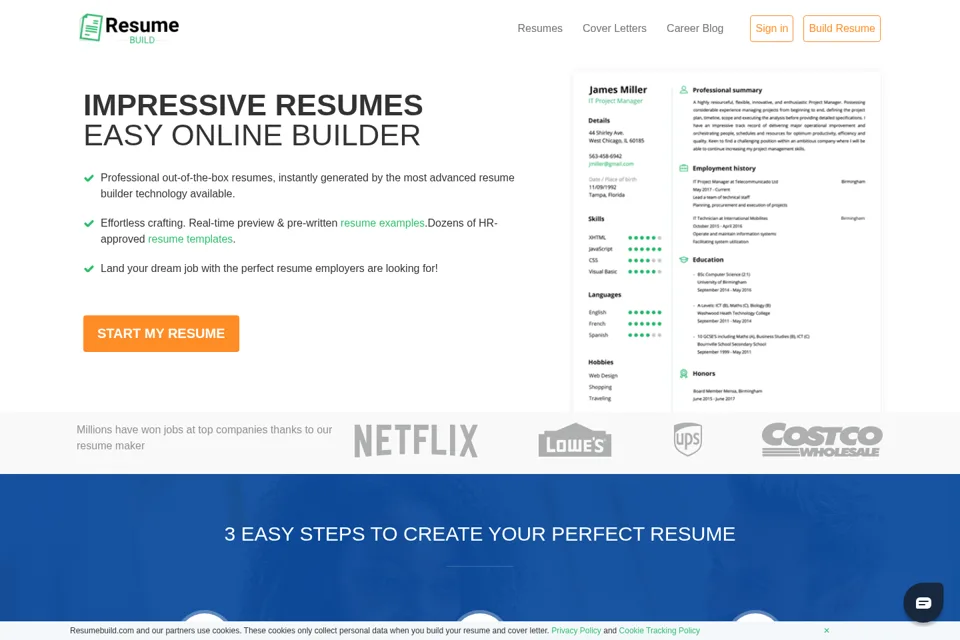960x640 pixels.
Task: Click the 'IMPRESSIVE RESUMES' headline
Action: pos(253,105)
